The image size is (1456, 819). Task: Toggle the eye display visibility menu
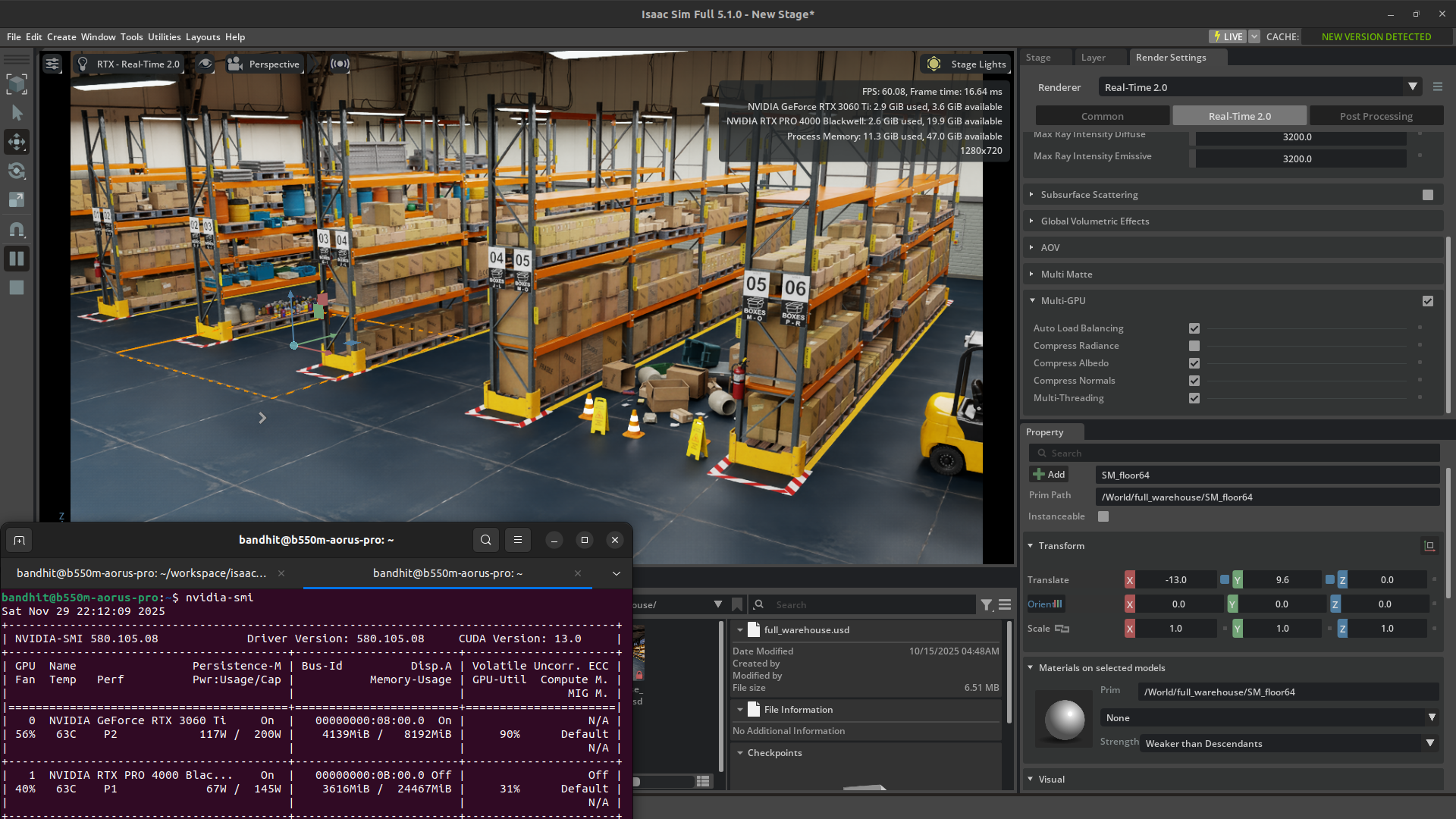(x=205, y=64)
